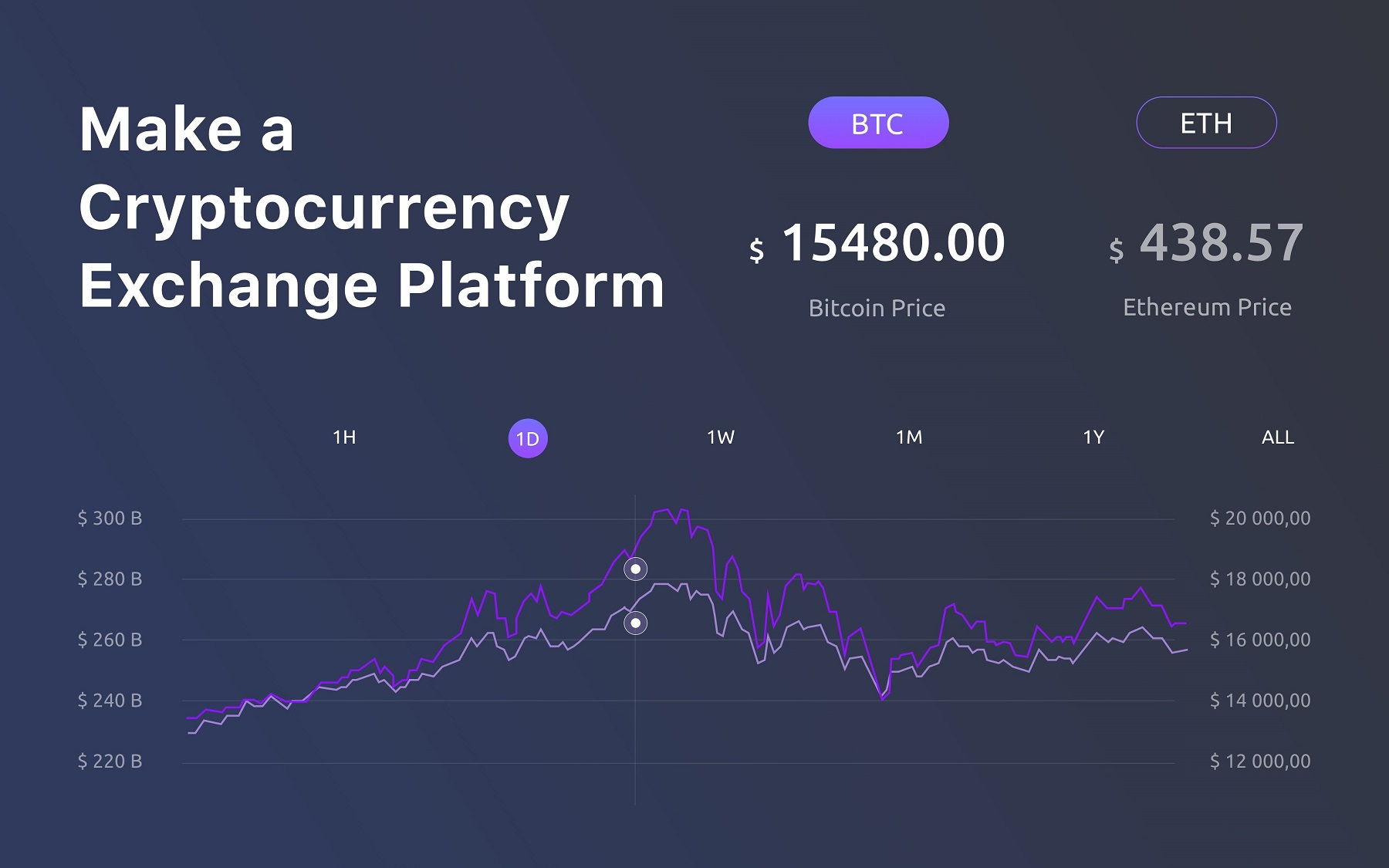Screen dimensions: 1389x868
Task: Click the 15480.00 Bitcoin price value
Action: point(893,243)
